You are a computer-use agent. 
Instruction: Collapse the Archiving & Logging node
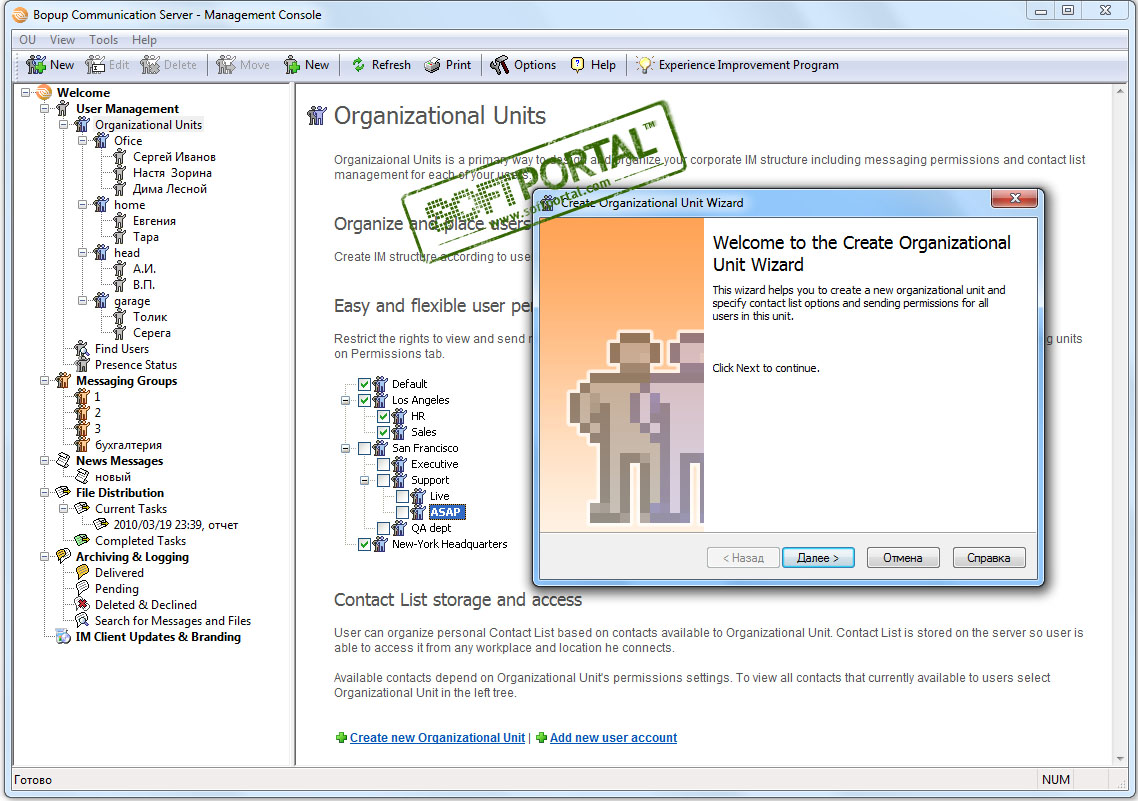pyautogui.click(x=44, y=556)
